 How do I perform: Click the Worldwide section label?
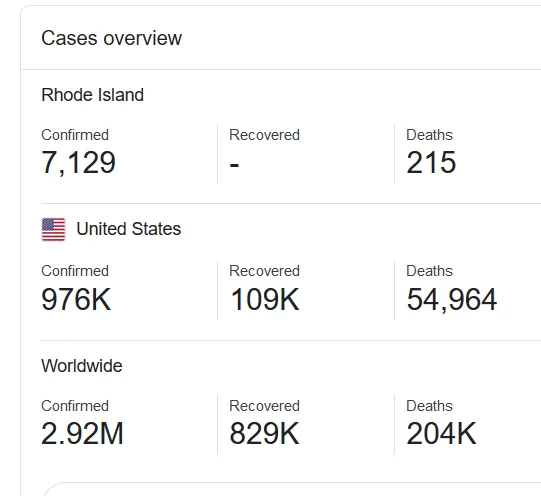(82, 366)
